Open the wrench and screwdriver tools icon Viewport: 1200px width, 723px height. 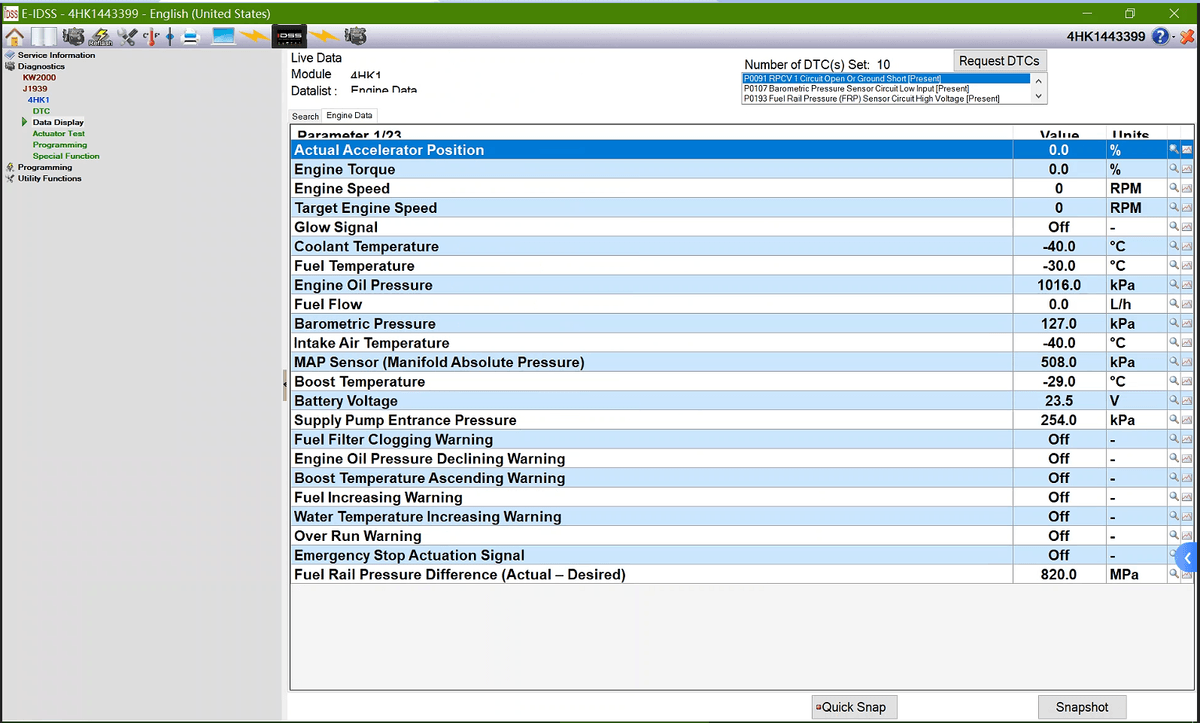127,36
